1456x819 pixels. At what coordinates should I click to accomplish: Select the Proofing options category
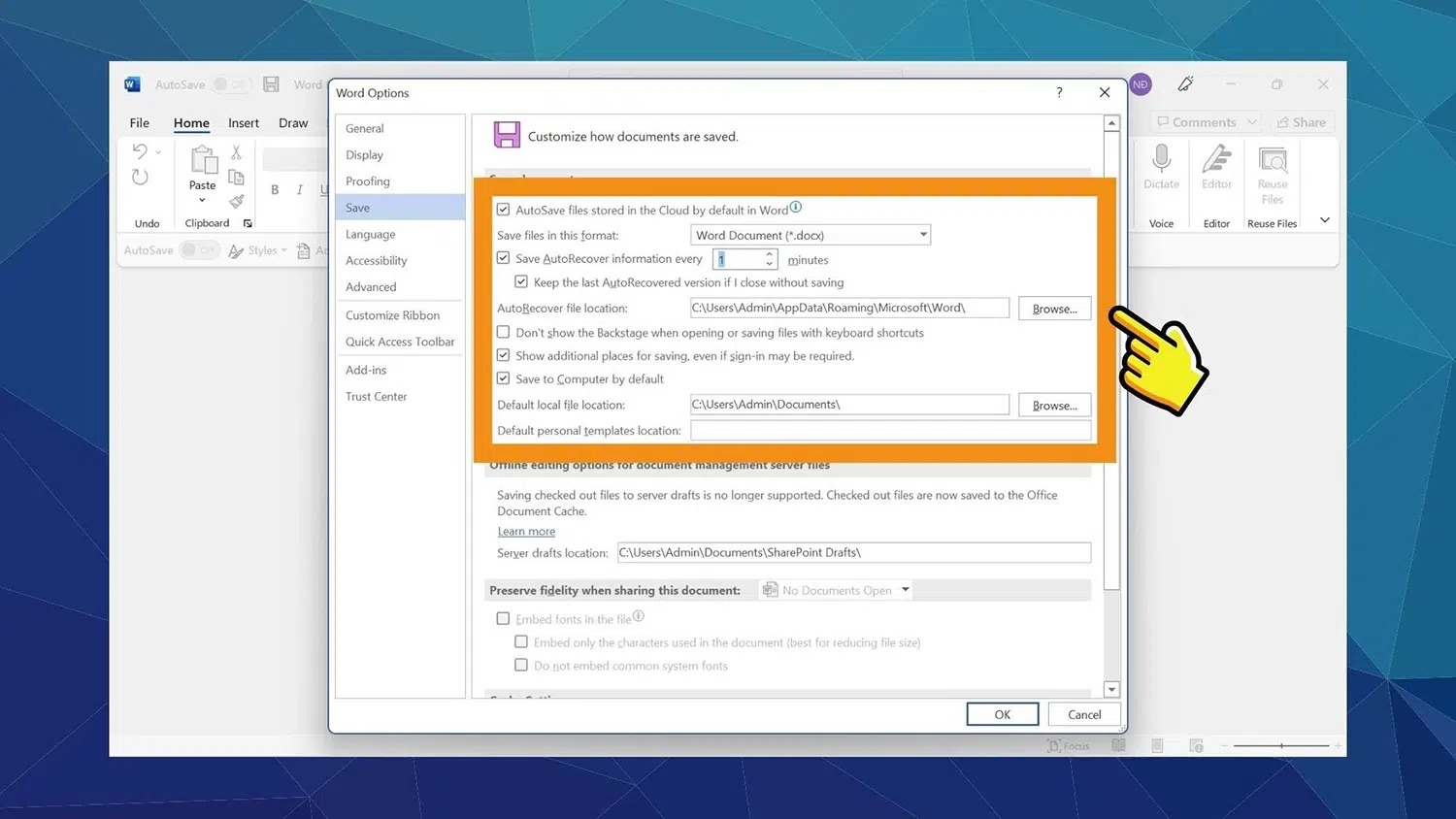click(400, 181)
